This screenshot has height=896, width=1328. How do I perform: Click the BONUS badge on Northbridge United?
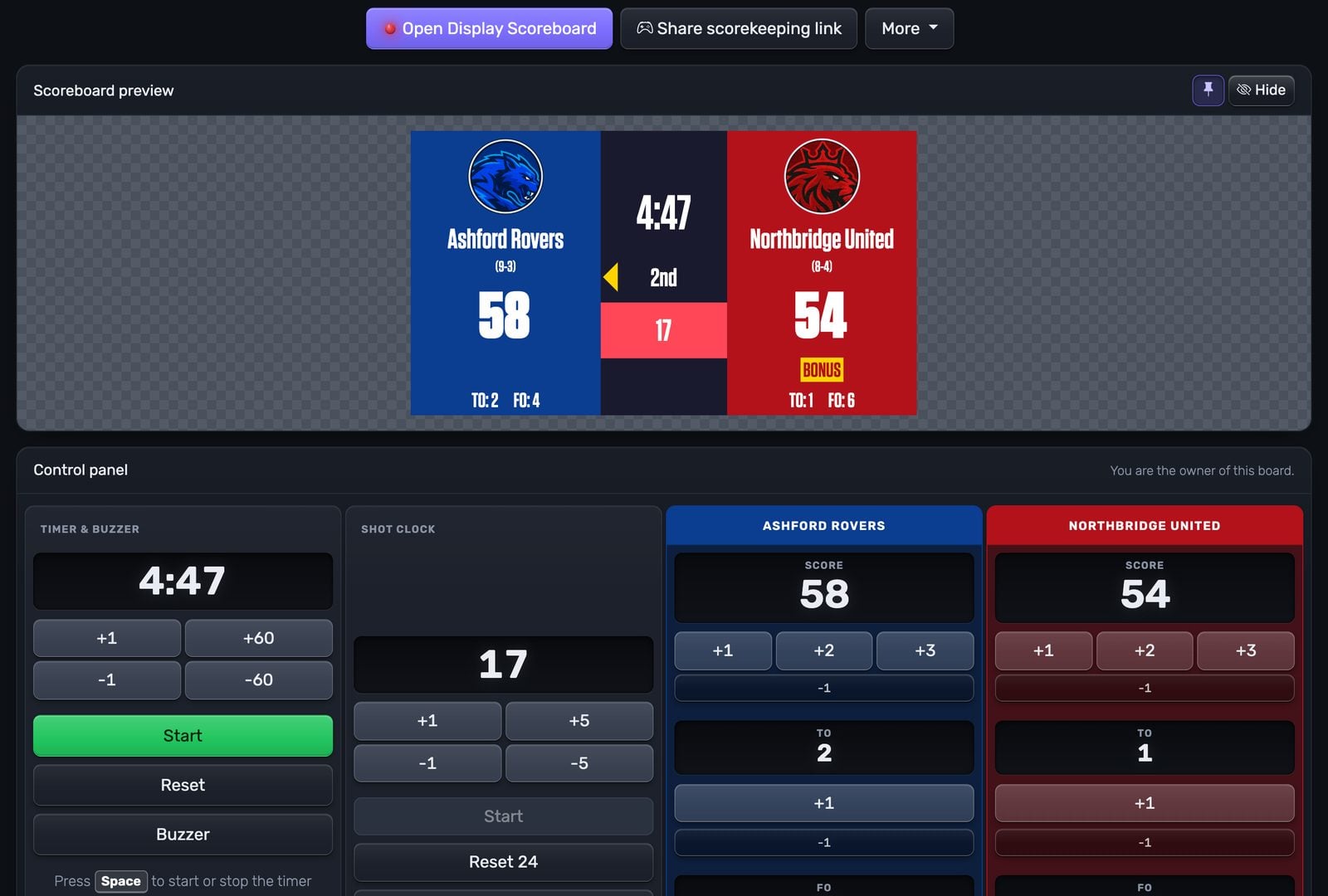822,370
